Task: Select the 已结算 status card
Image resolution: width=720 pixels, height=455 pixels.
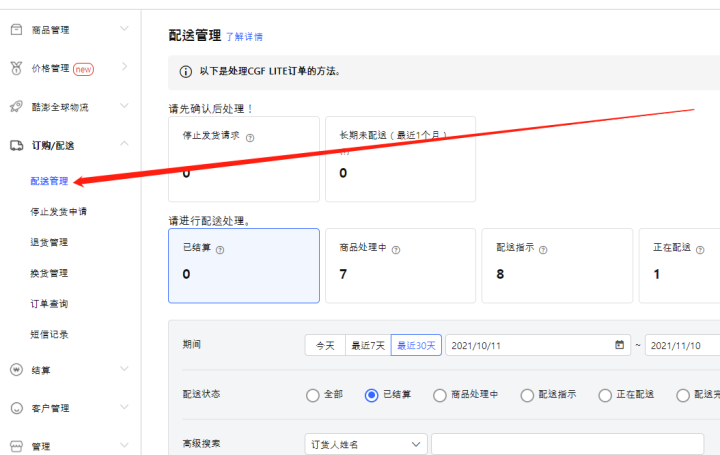Action: (244, 266)
